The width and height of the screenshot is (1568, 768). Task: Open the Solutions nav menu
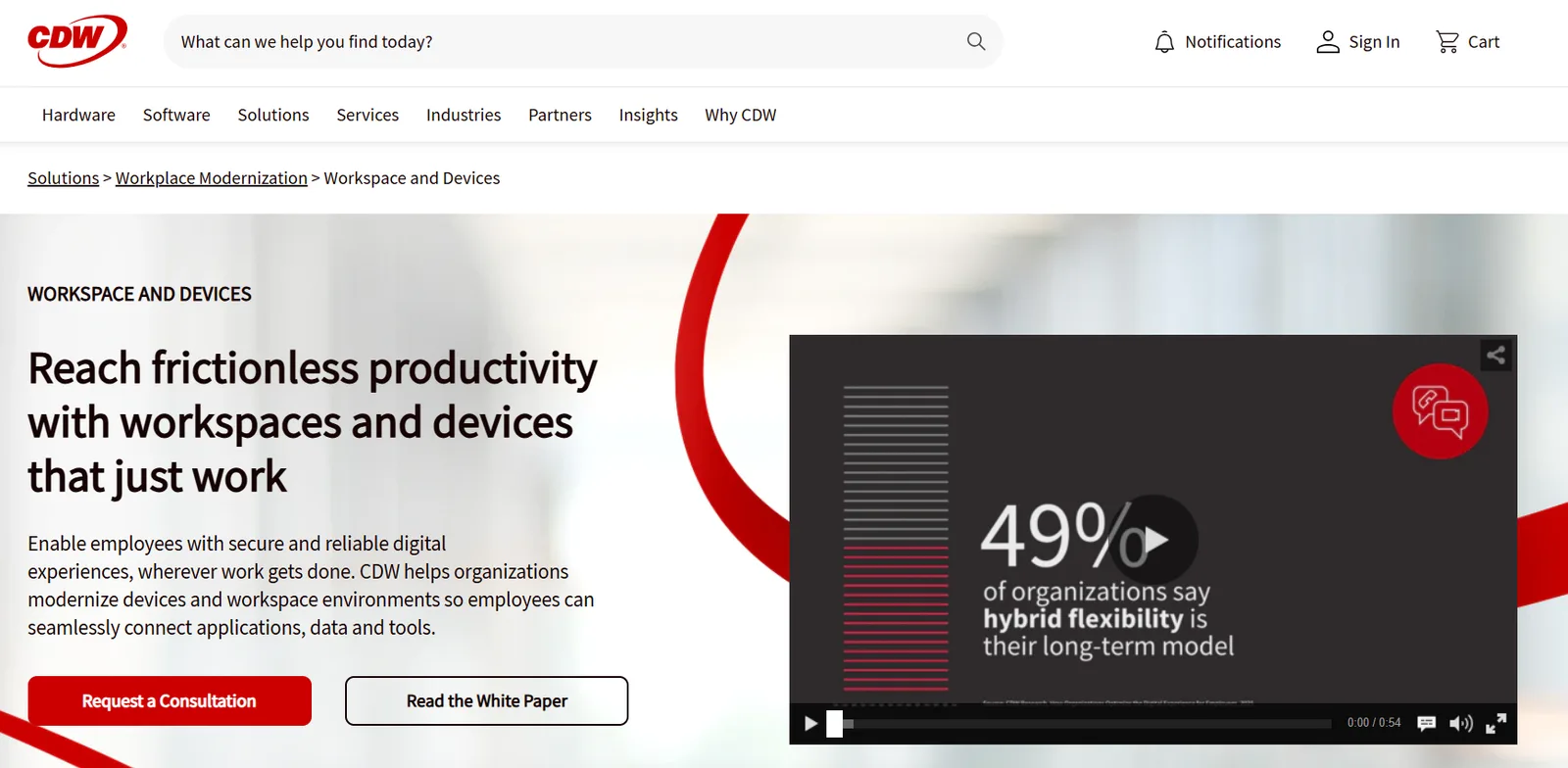tap(273, 115)
